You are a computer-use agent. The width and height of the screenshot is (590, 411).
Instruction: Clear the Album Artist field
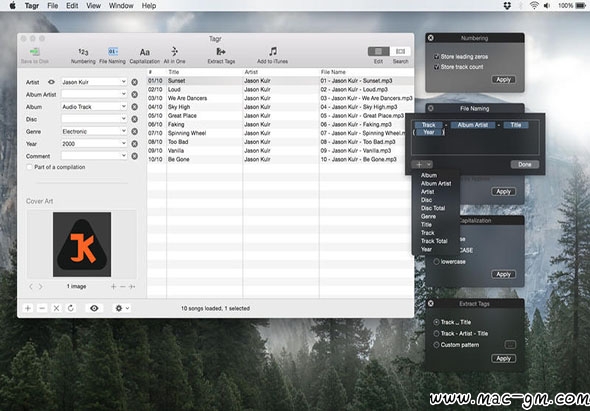coord(134,94)
